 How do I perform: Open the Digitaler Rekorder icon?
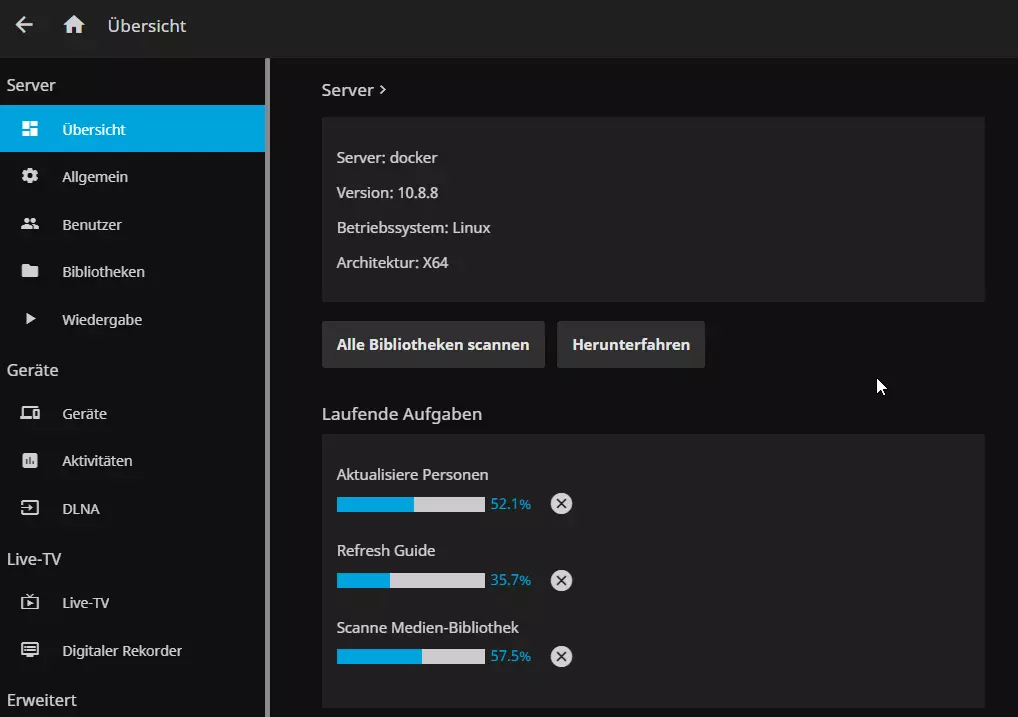coord(28,650)
